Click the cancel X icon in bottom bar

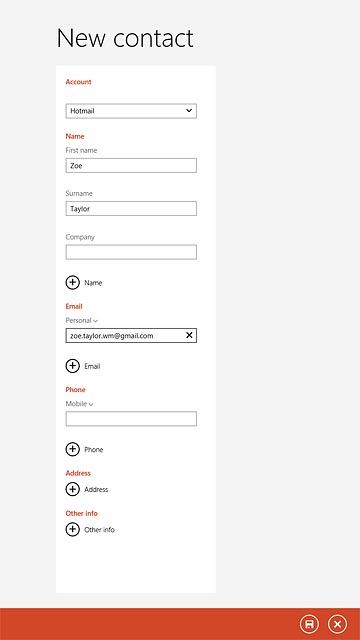click(337, 624)
